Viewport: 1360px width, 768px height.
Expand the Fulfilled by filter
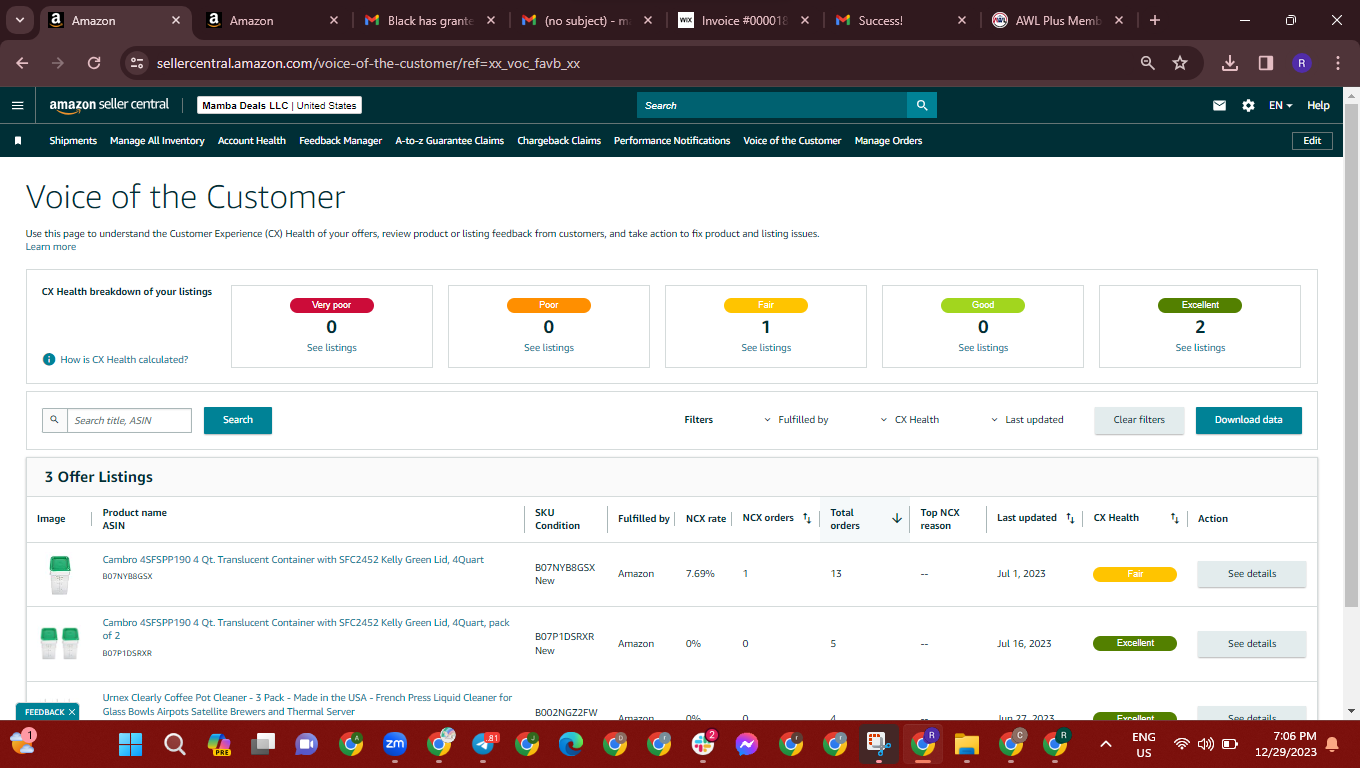point(796,420)
